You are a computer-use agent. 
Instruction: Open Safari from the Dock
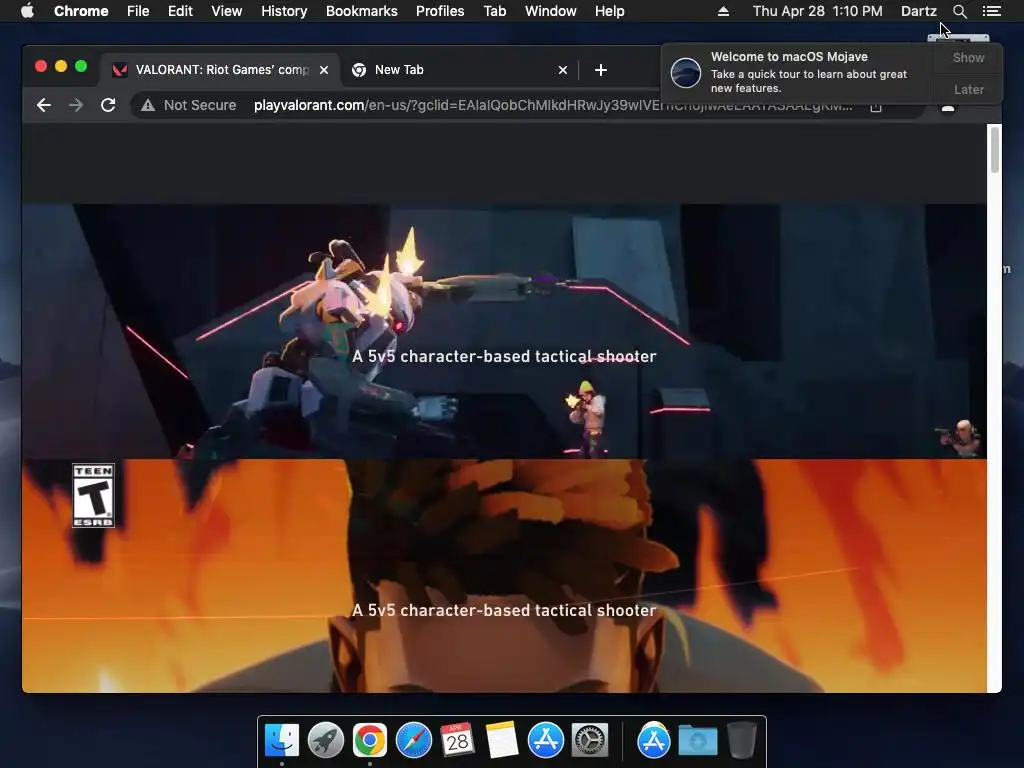(x=413, y=740)
